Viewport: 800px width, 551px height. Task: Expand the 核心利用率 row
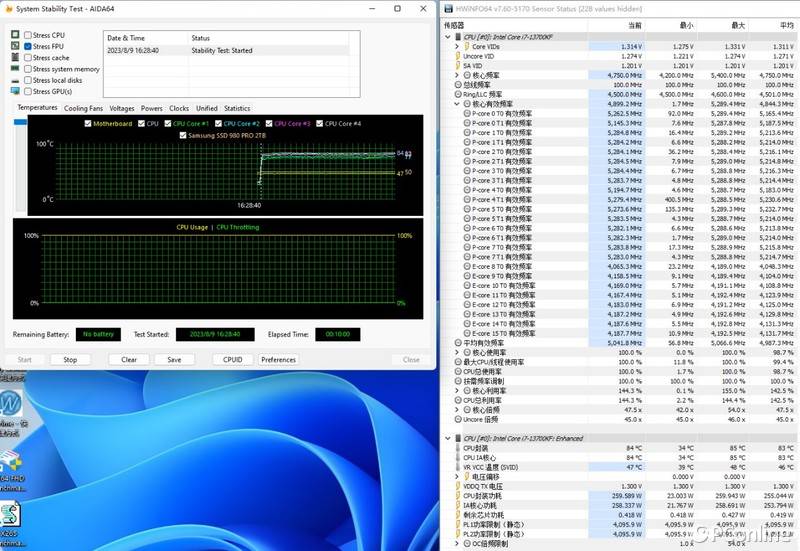point(457,391)
